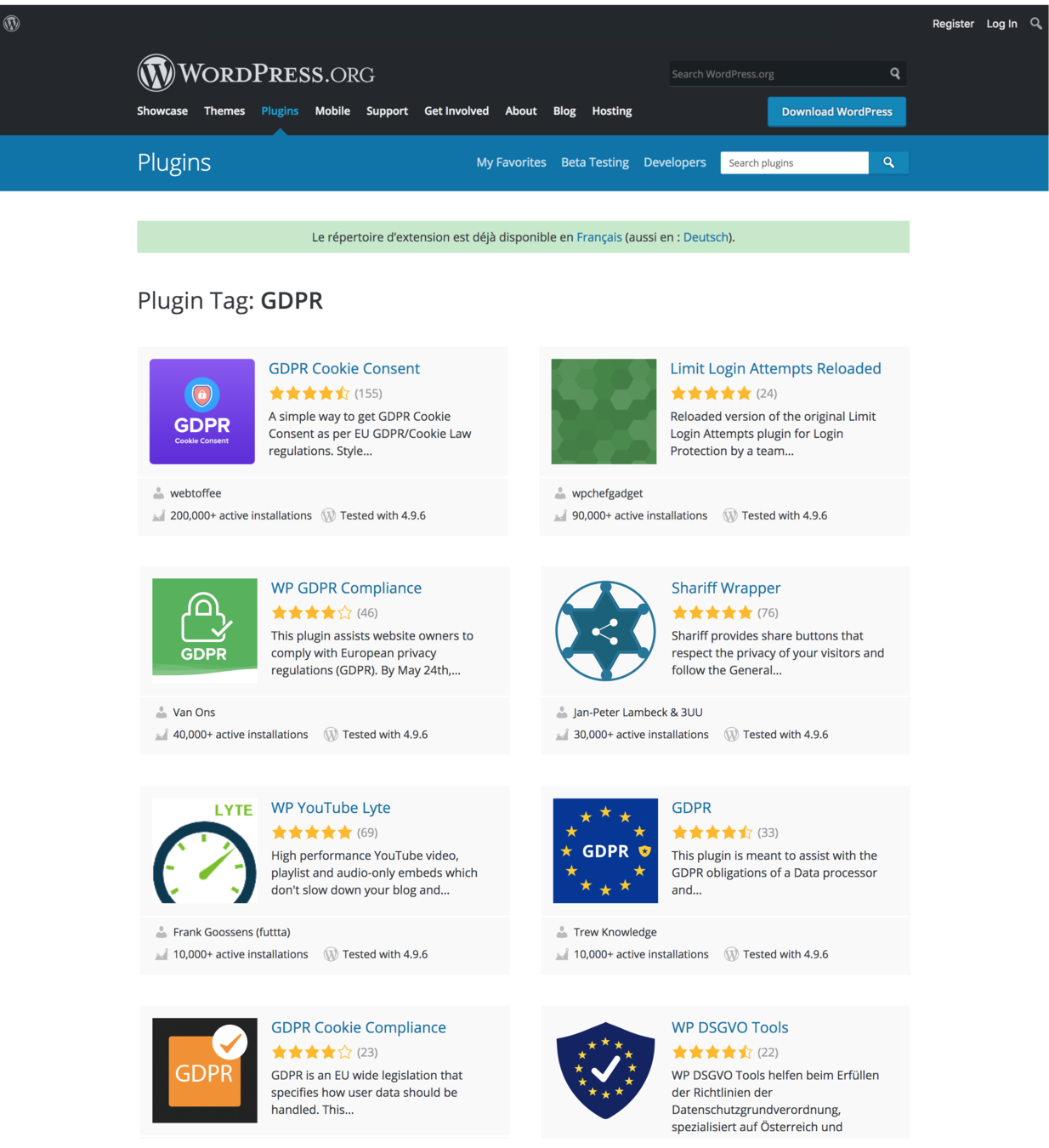Focus the Search plugins input field
This screenshot has height=1148, width=1049.
(x=795, y=162)
